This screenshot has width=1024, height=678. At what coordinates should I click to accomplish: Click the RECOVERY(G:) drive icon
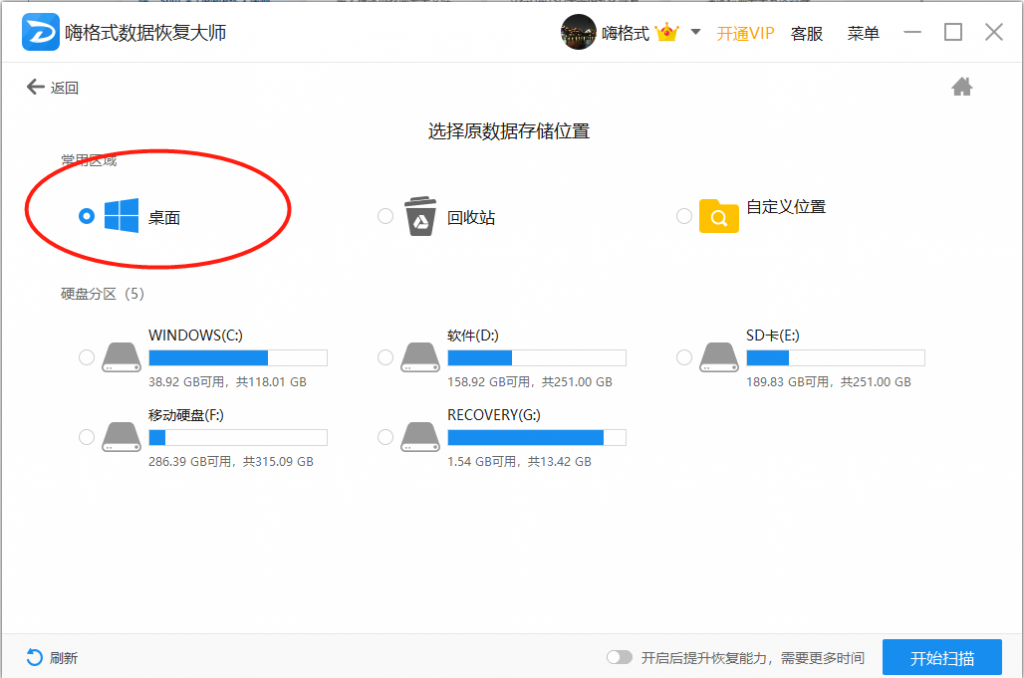click(x=421, y=437)
